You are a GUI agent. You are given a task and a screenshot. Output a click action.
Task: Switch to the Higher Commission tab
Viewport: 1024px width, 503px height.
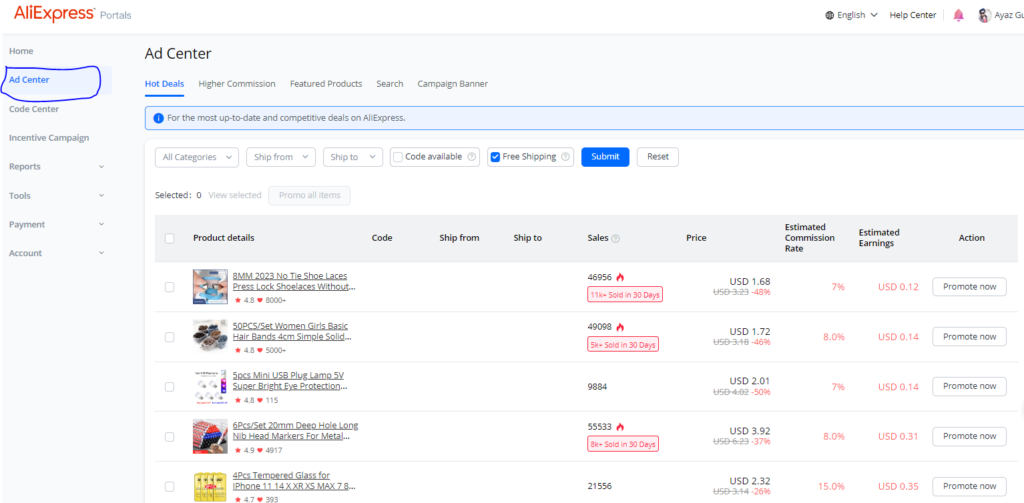237,84
